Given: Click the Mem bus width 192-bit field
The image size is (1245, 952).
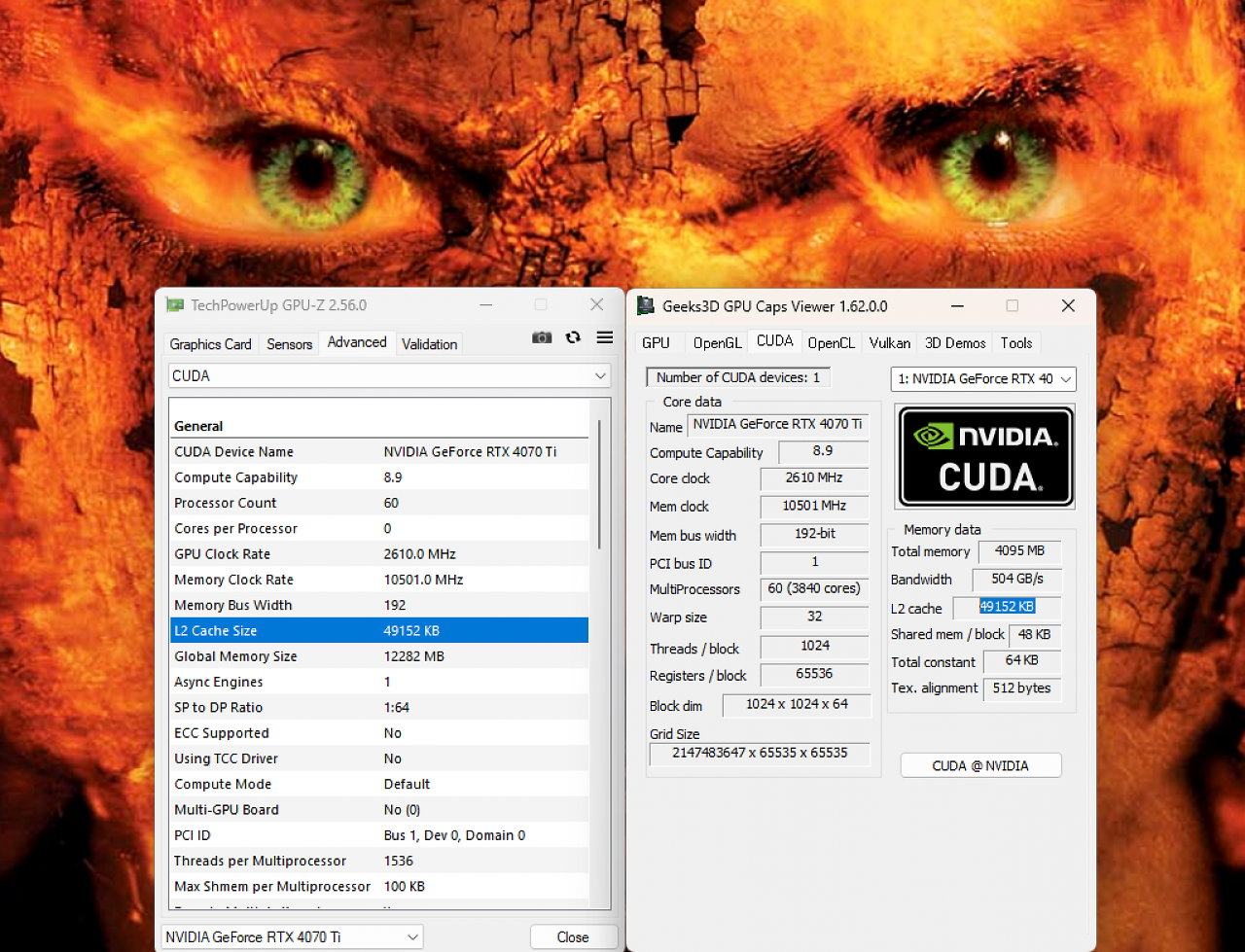Looking at the screenshot, I should 814,535.
